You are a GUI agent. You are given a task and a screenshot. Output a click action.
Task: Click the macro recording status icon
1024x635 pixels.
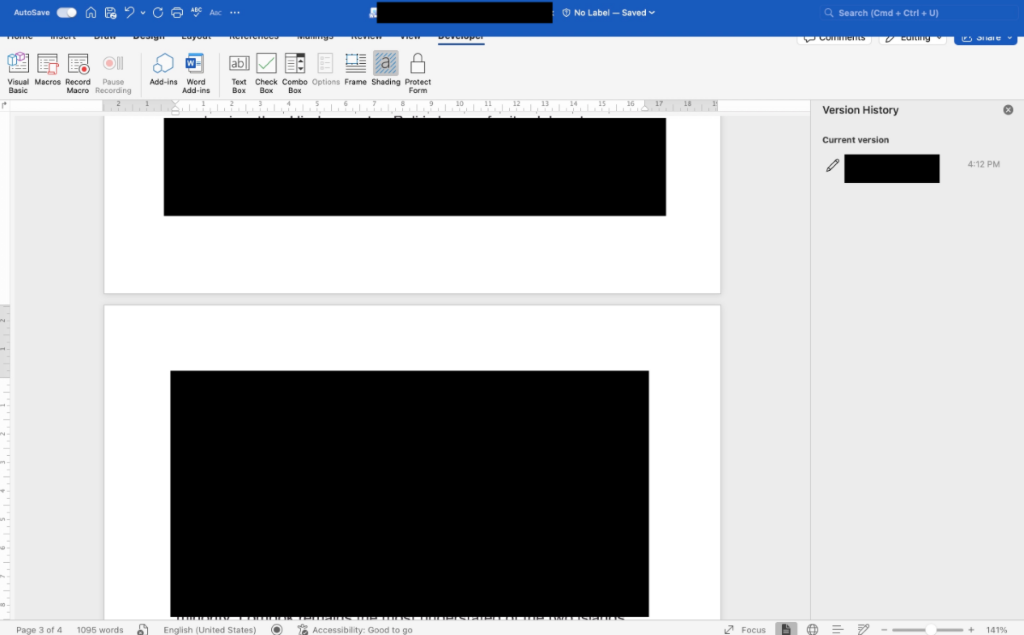click(x=277, y=630)
